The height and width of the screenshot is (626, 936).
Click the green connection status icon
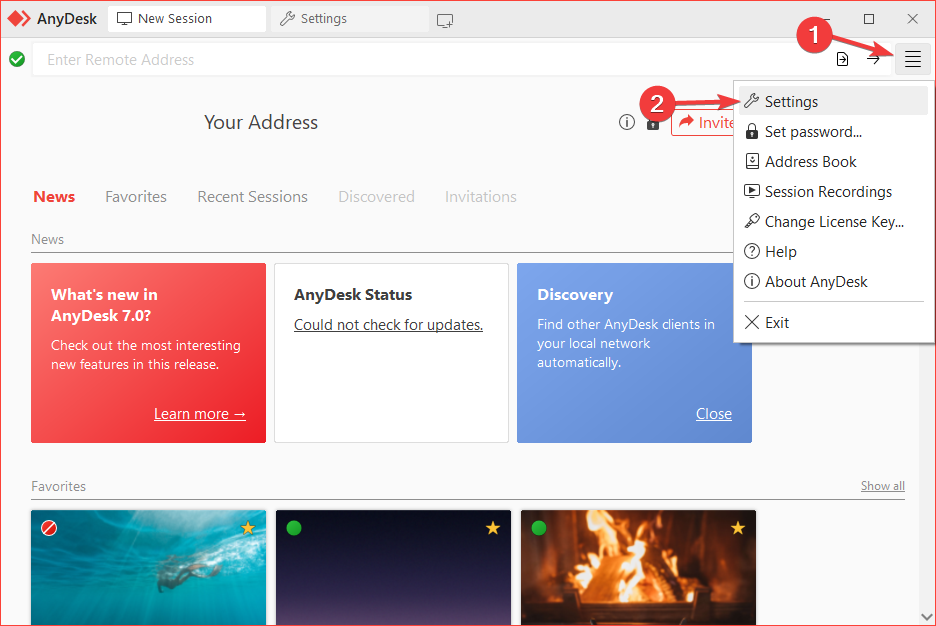pyautogui.click(x=17, y=60)
